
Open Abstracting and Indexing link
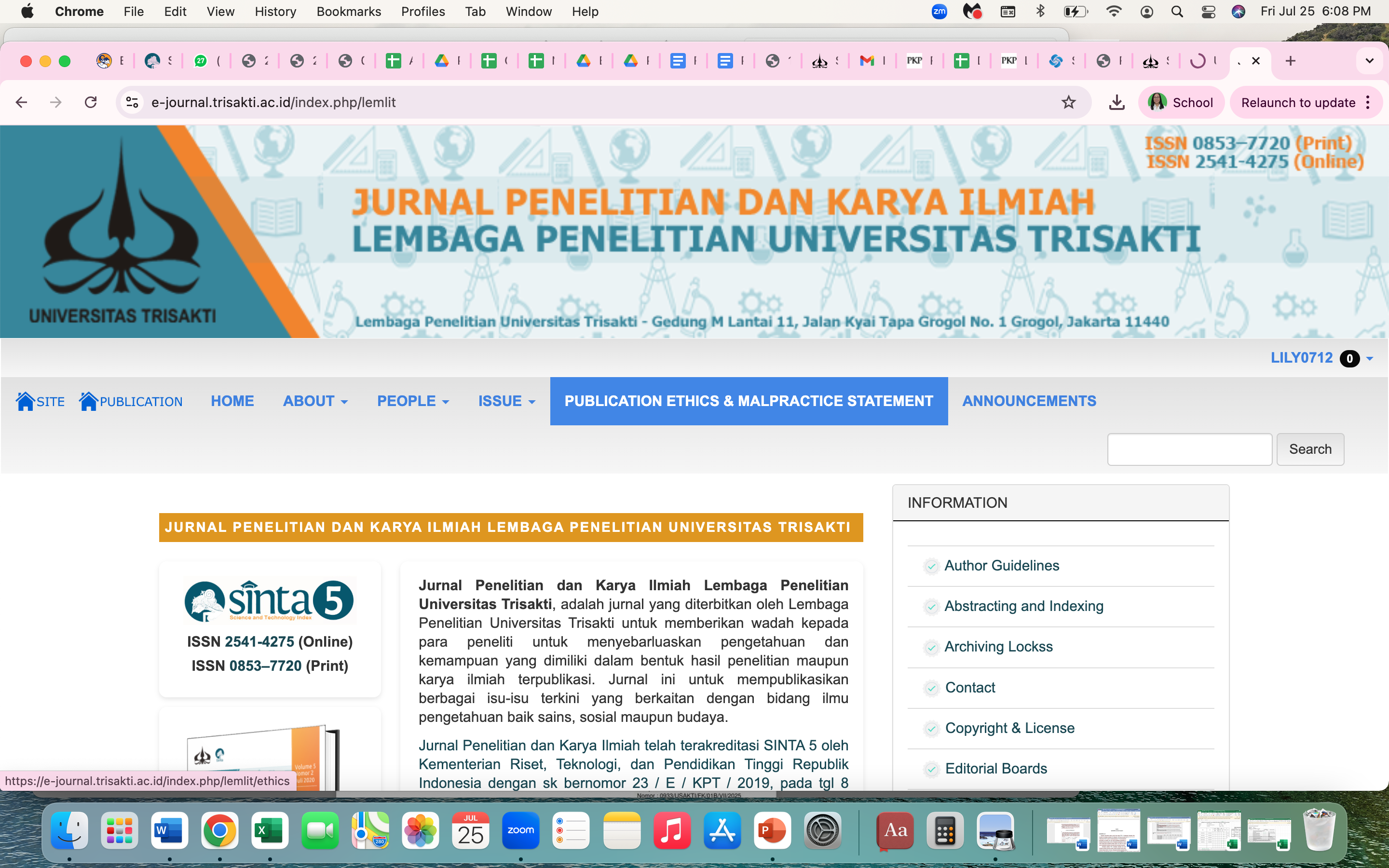pos(1024,606)
